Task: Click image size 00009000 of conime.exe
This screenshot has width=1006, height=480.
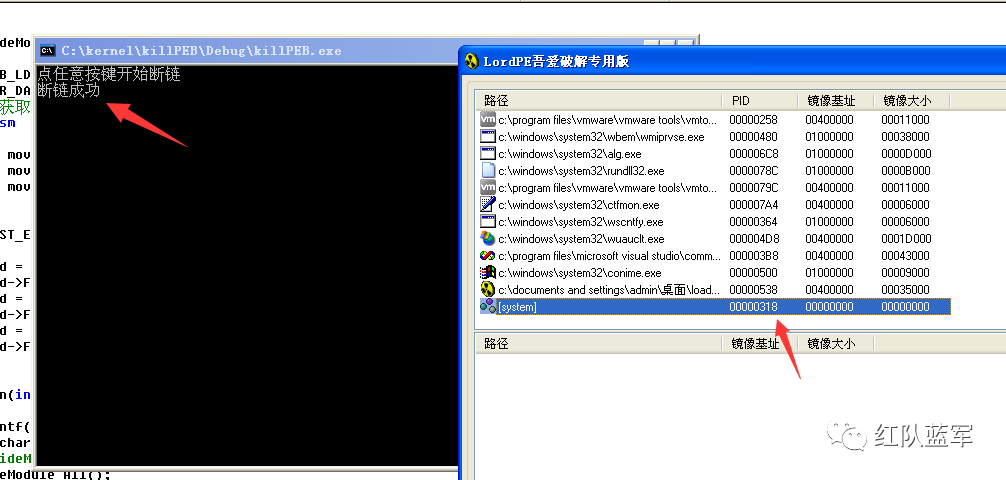Action: point(905,273)
